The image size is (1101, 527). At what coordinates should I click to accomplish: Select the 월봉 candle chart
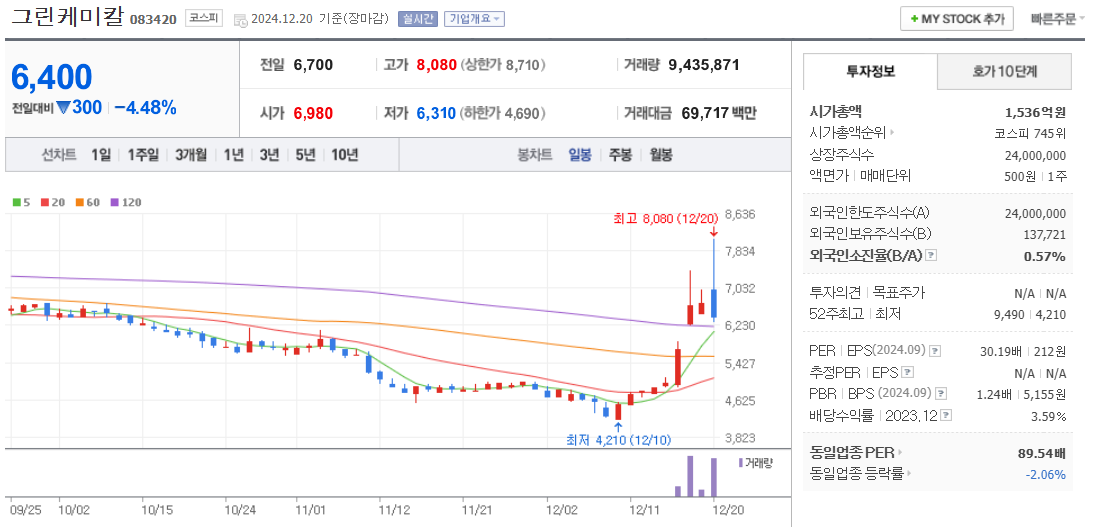[x=661, y=155]
